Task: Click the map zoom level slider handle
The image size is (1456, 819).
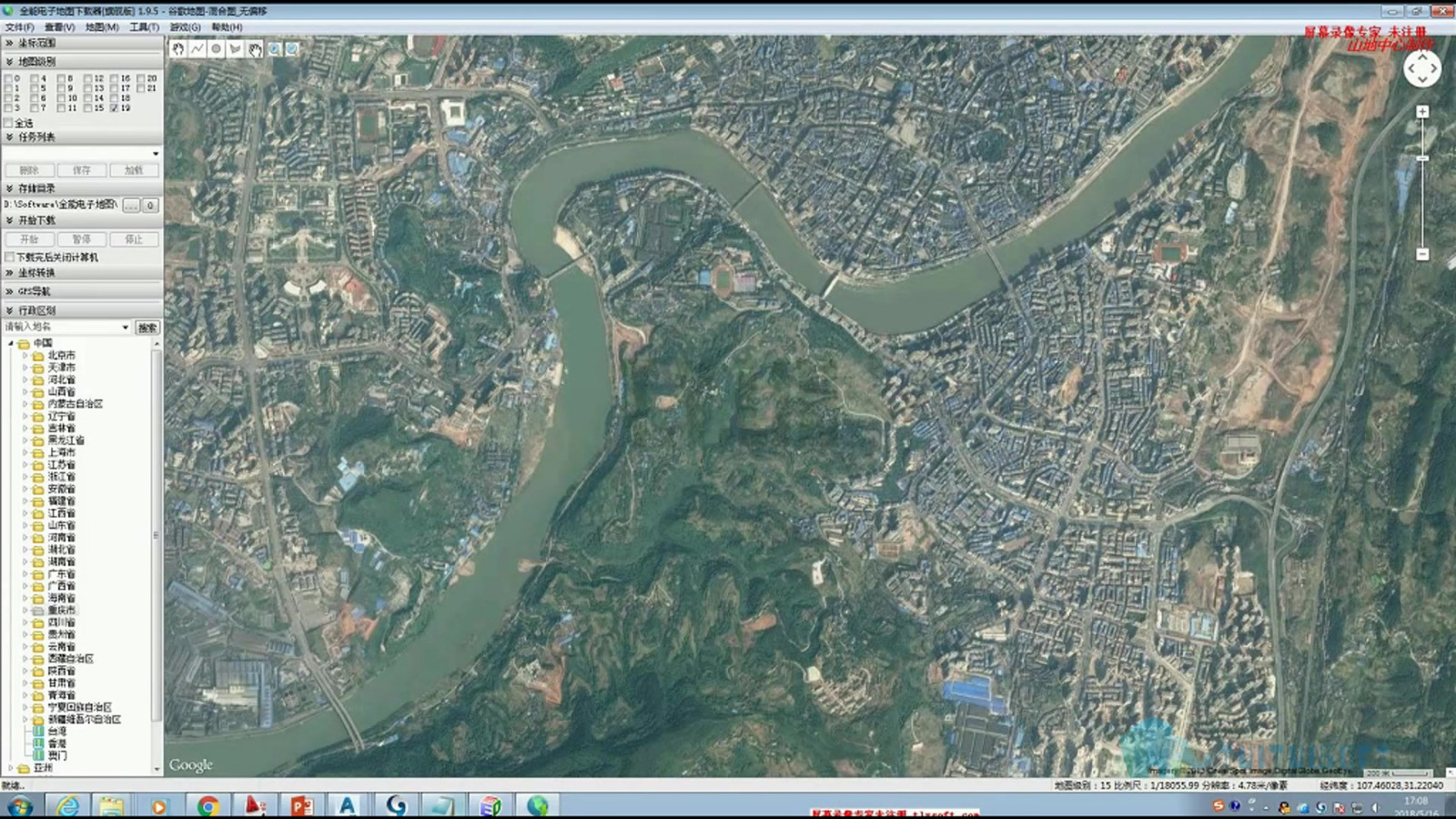Action: tap(1422, 158)
